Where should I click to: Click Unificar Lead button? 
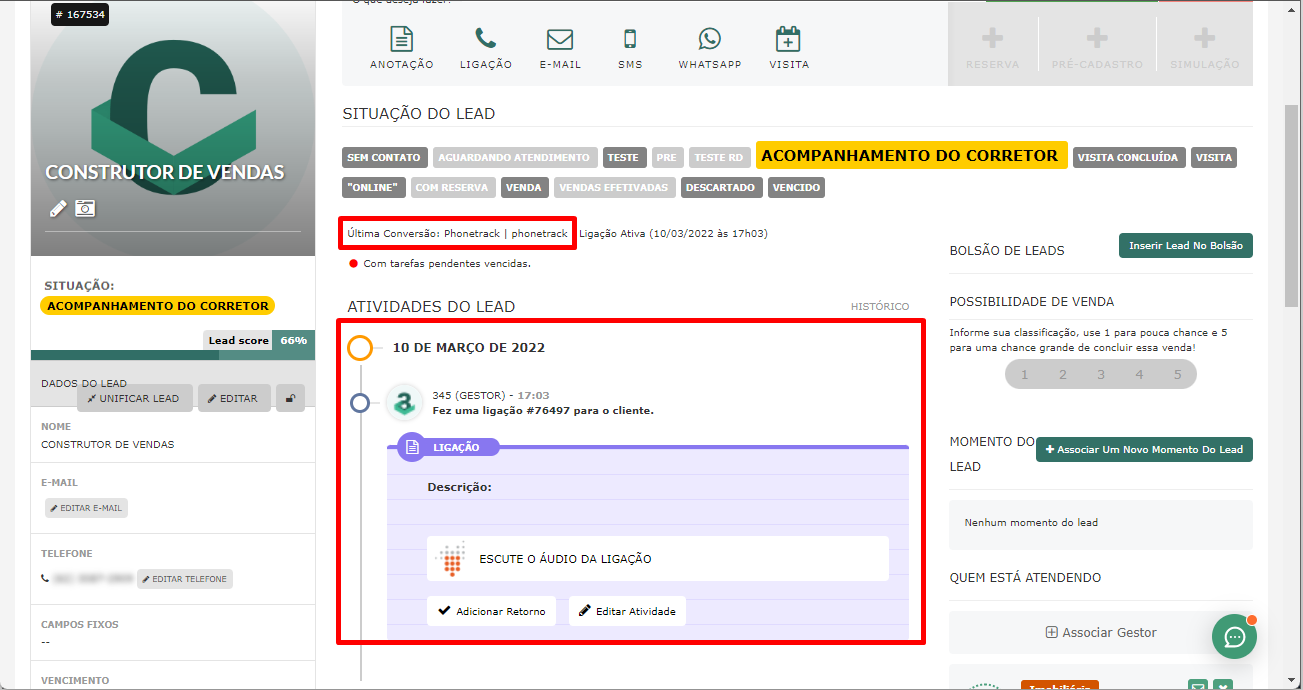coord(134,398)
